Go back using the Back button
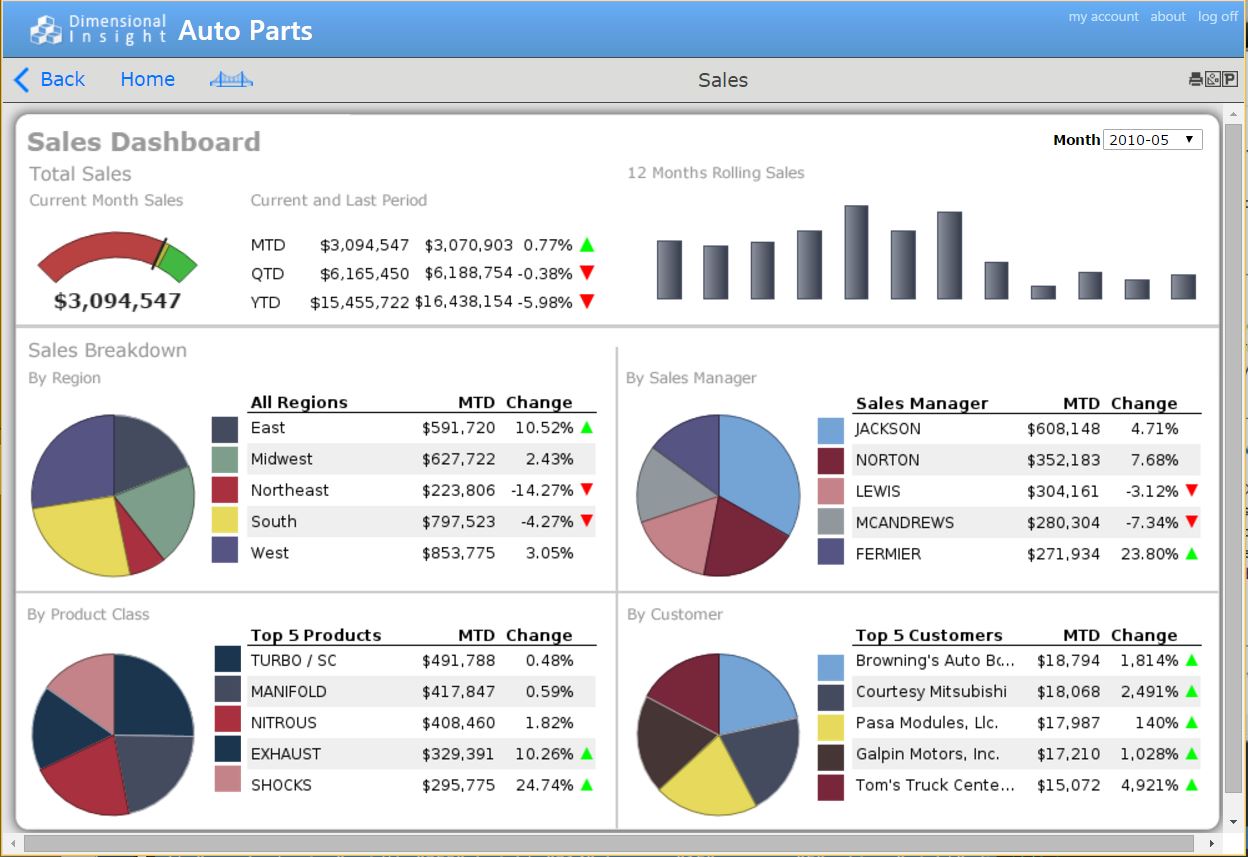1248x857 pixels. point(49,80)
